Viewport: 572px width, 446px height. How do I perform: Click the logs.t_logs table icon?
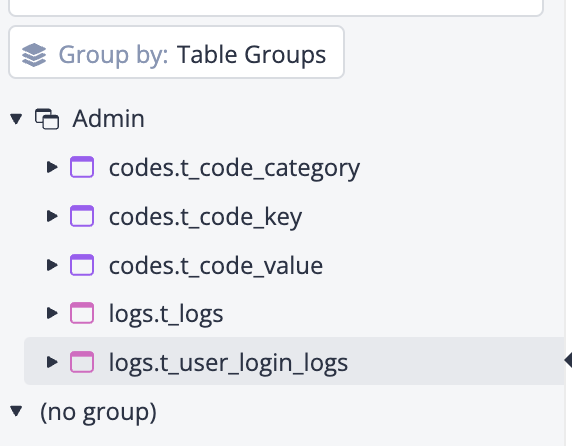click(82, 313)
